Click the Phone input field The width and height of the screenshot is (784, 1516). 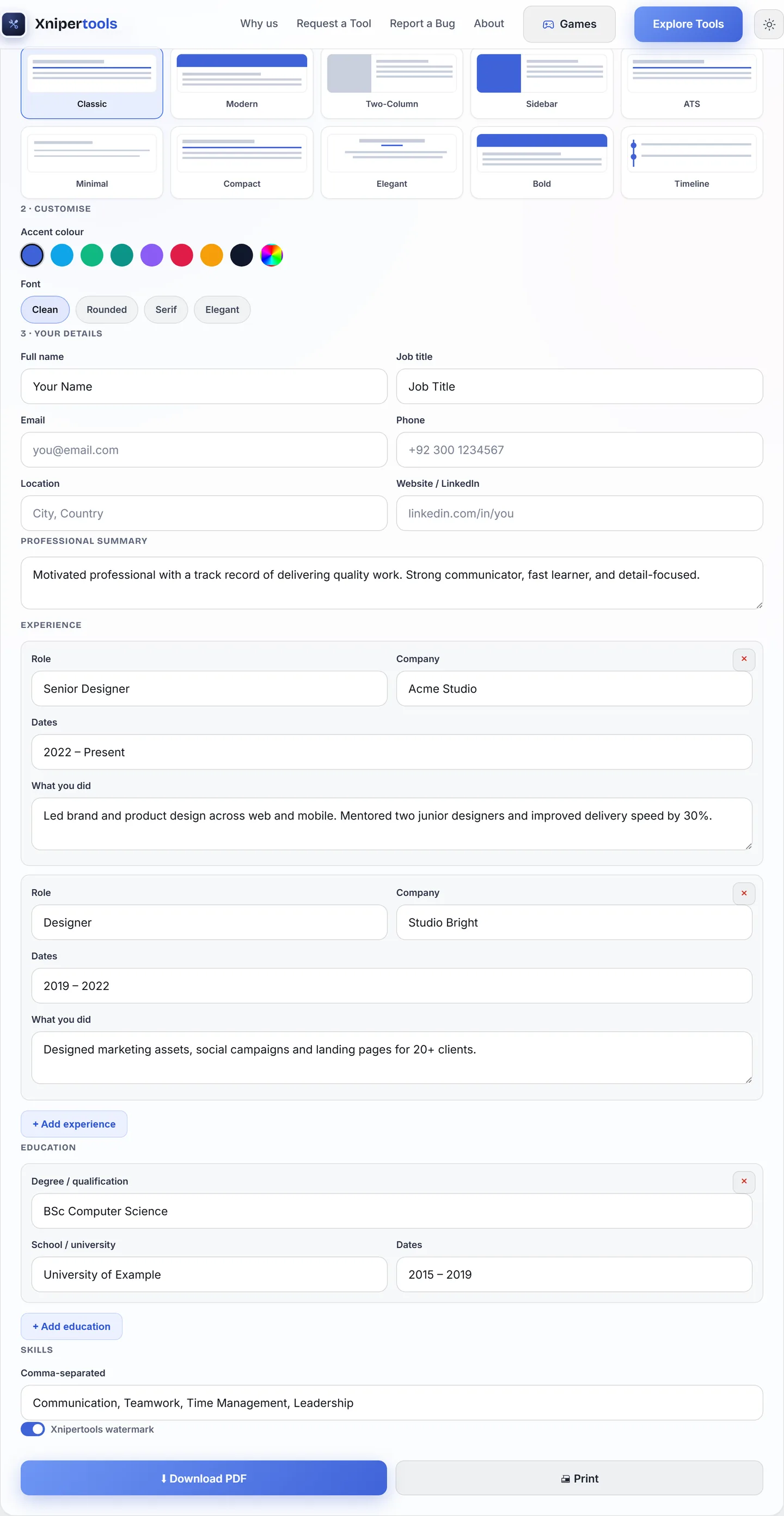(579, 450)
